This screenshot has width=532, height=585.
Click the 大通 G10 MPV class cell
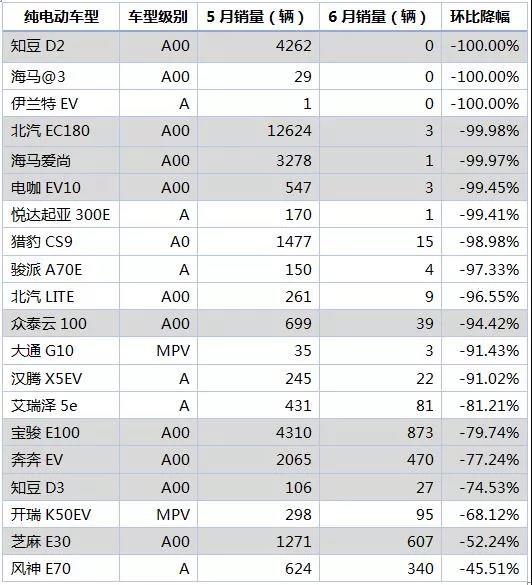coord(158,351)
